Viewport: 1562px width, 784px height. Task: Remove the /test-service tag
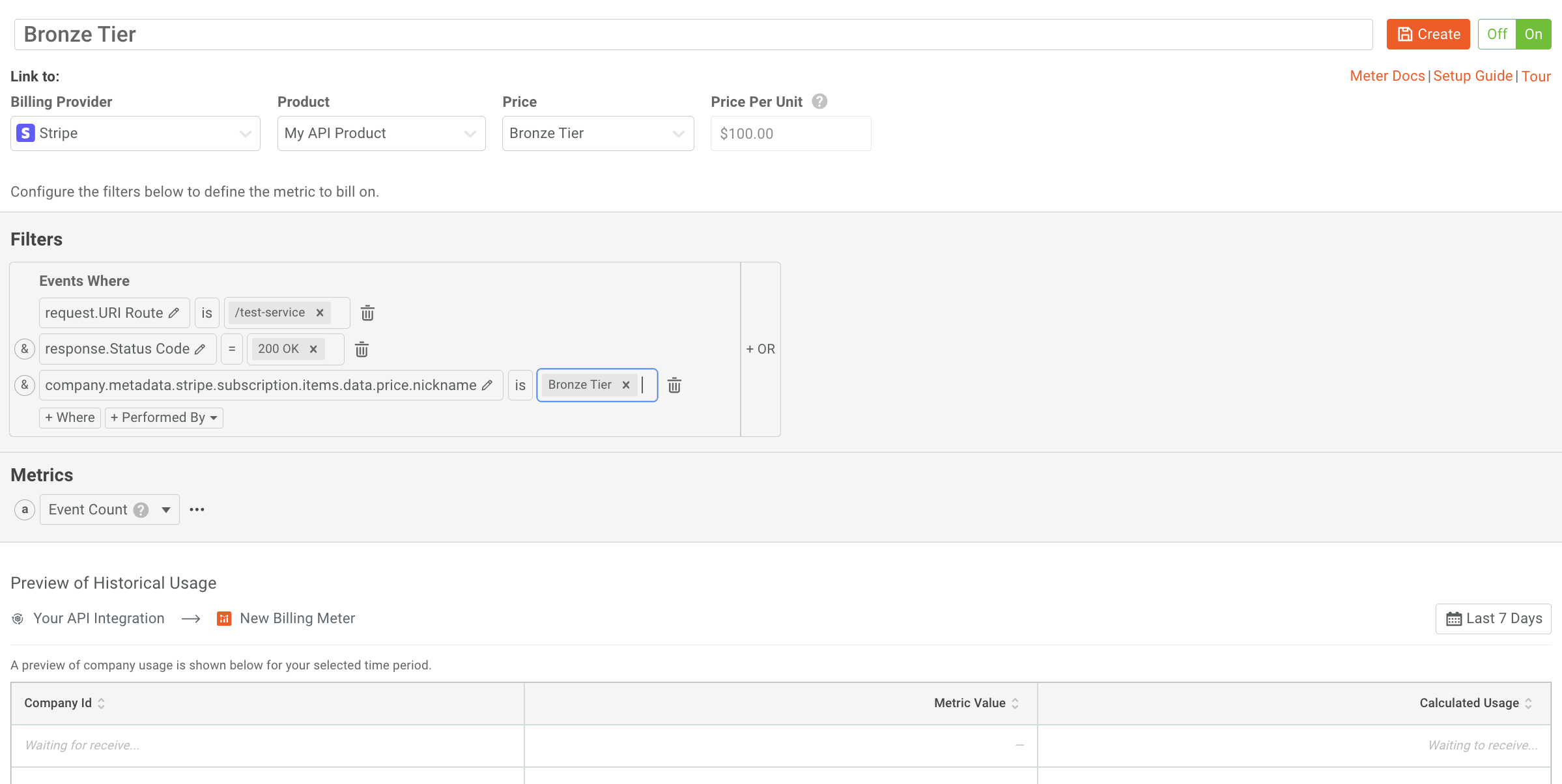pyautogui.click(x=320, y=313)
